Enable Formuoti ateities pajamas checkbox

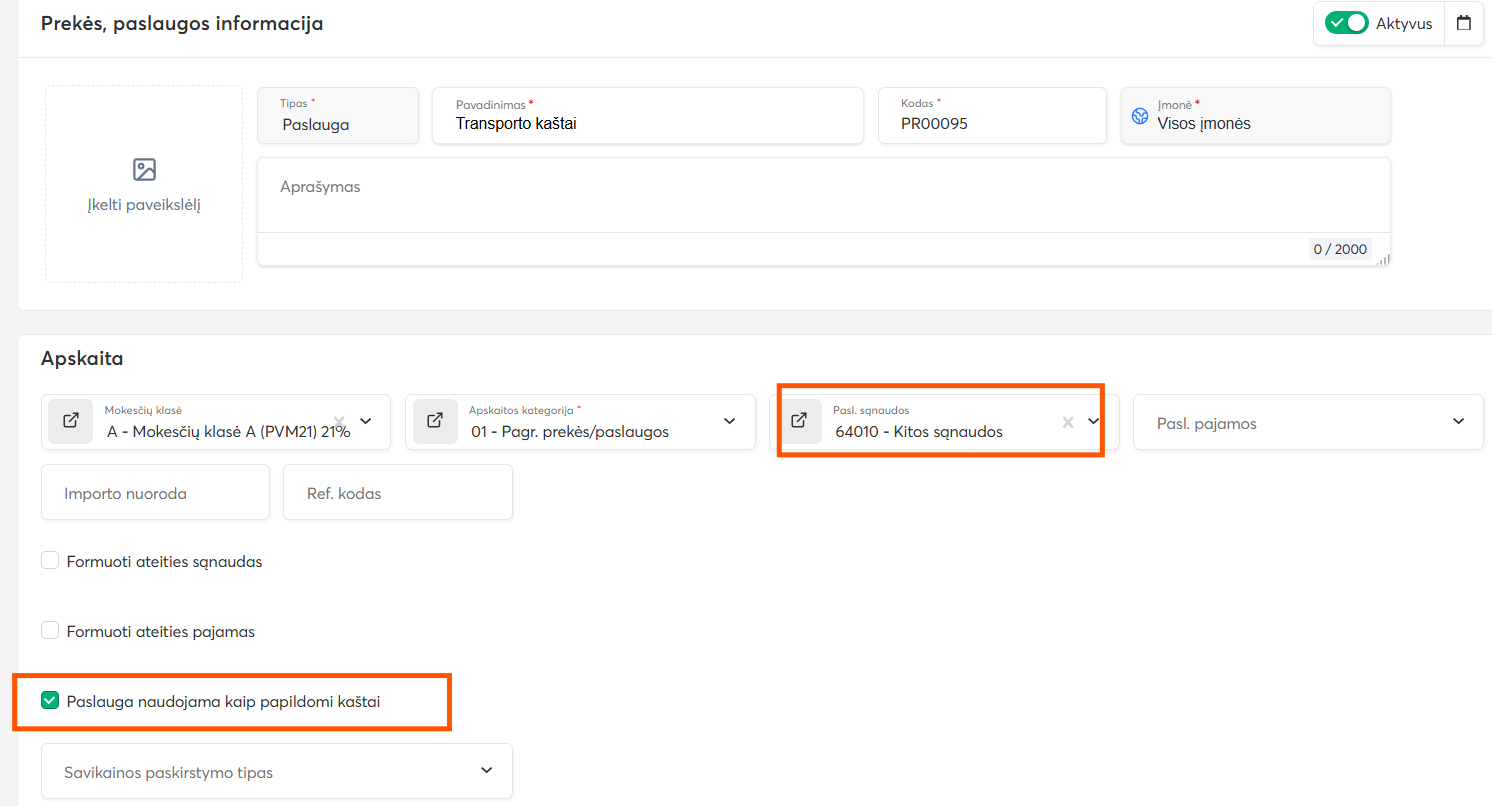coord(50,630)
